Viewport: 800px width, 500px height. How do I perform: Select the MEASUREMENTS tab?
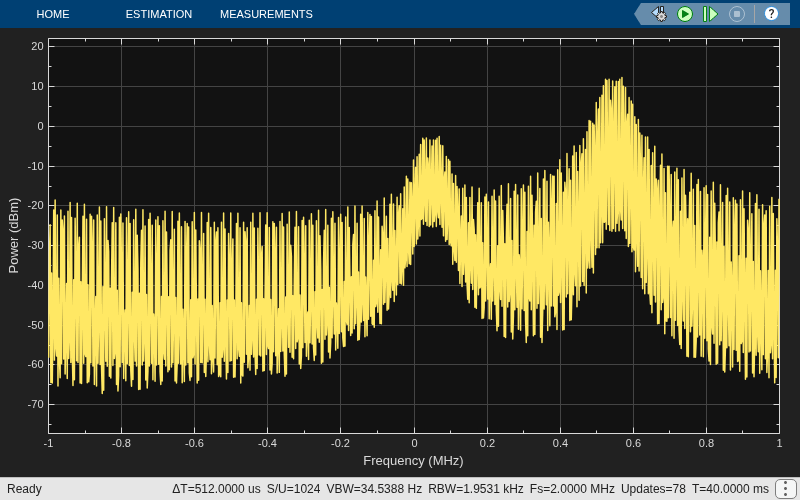coord(266,14)
